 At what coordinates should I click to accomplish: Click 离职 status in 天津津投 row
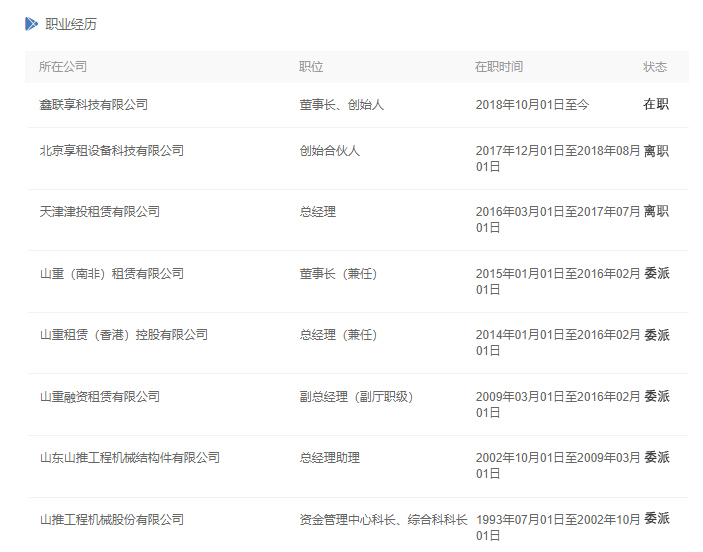tap(656, 212)
